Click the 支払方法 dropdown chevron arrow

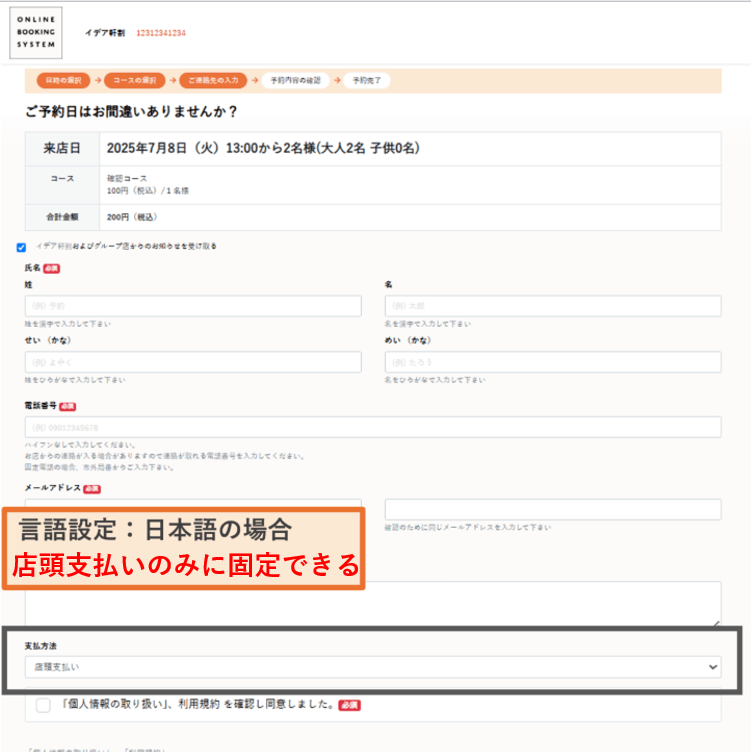713,667
